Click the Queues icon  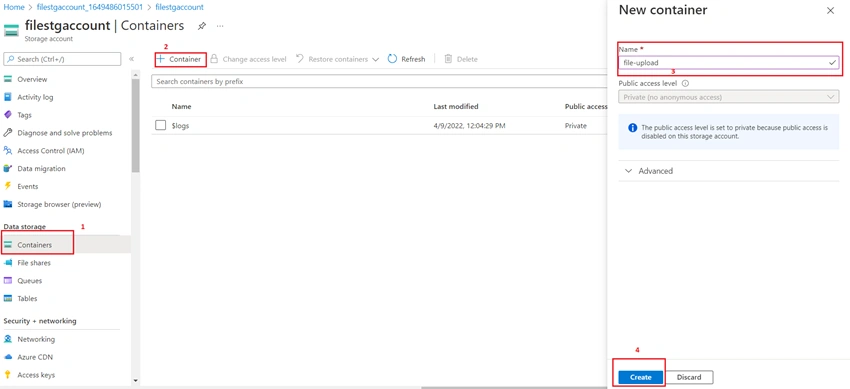[8, 281]
